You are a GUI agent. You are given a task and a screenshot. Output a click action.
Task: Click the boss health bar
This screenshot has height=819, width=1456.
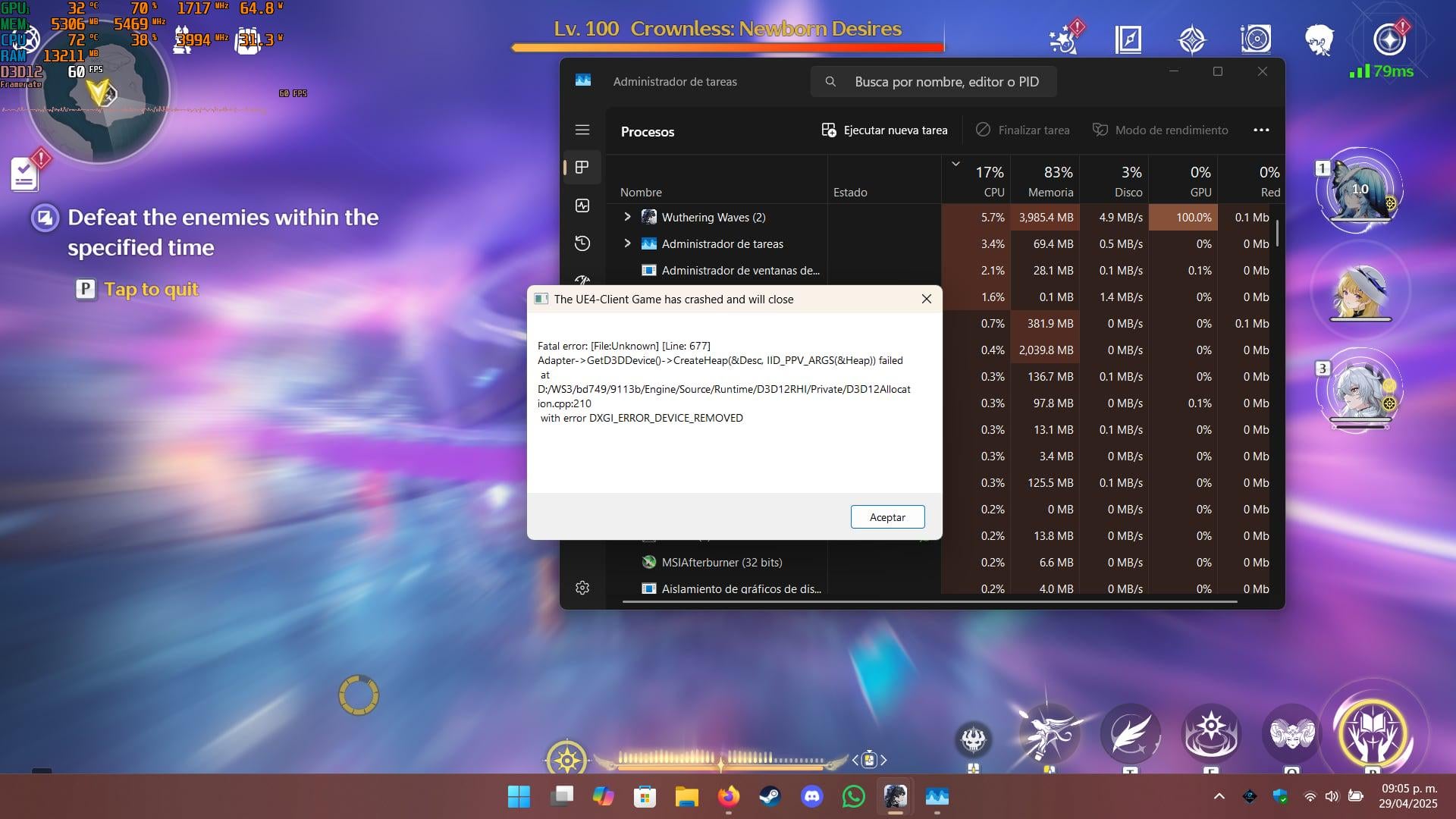[728, 47]
